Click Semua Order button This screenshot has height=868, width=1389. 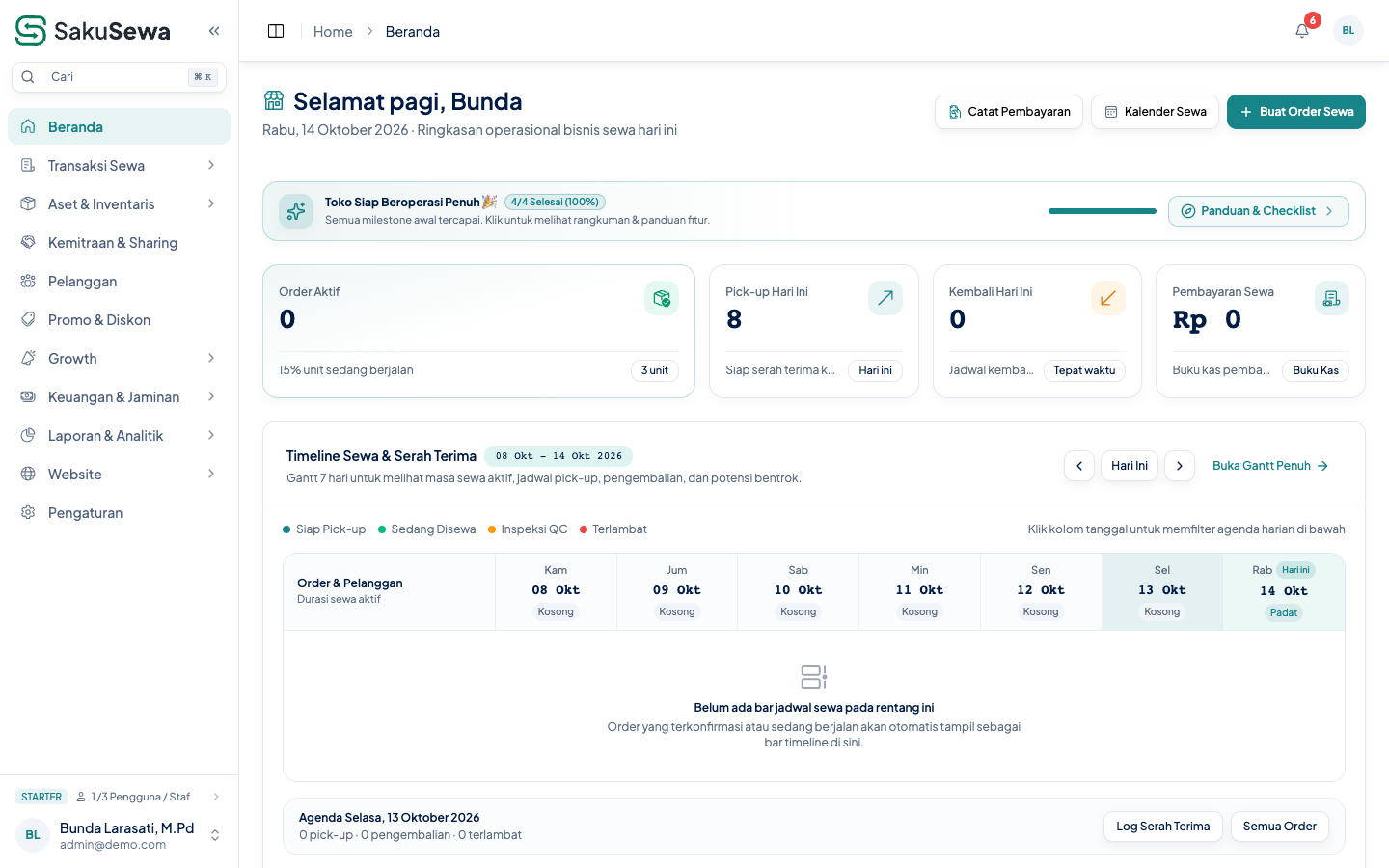coord(1280,827)
